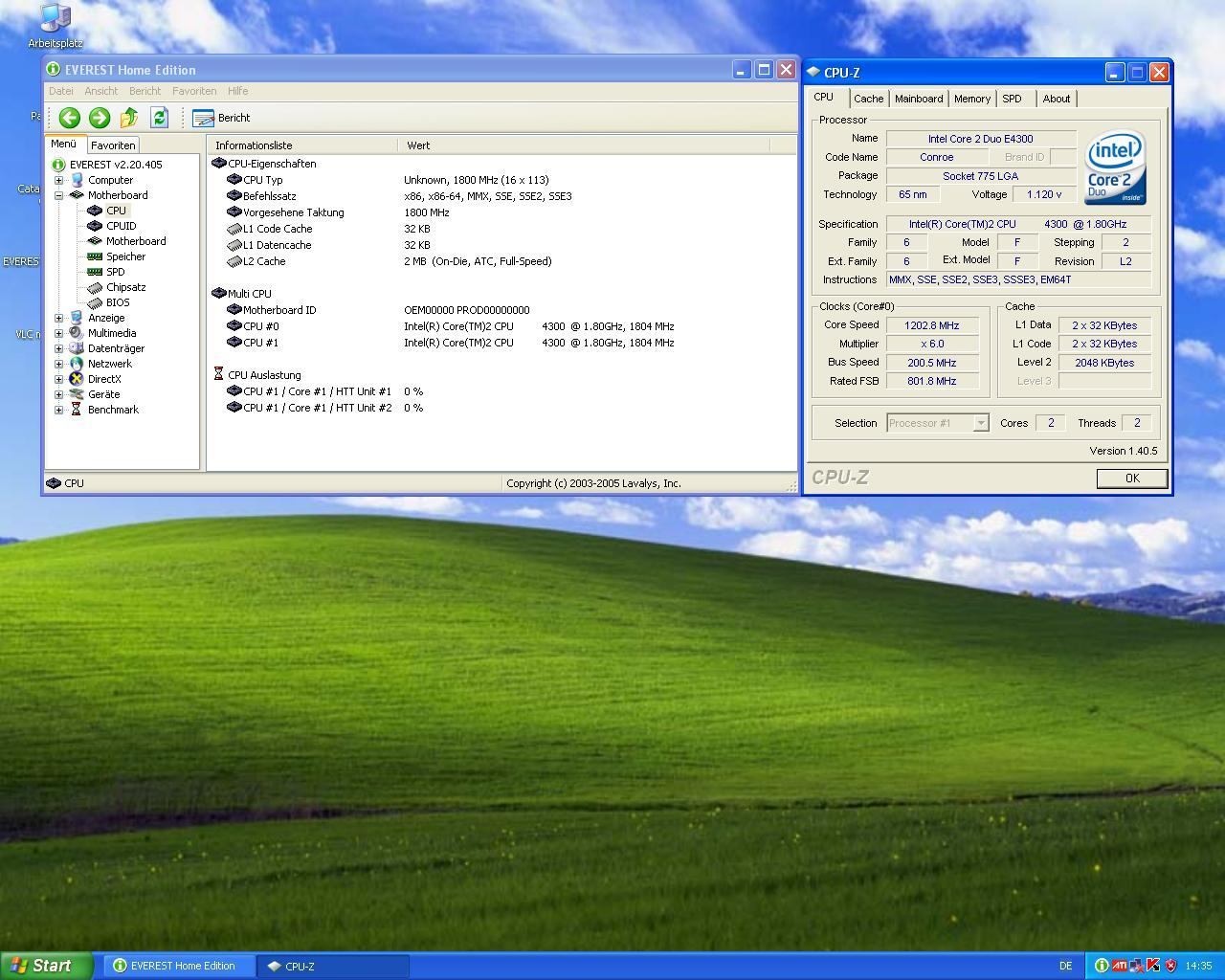The image size is (1225, 980).
Task: Open the Bericht report toolbar button
Action: (222, 118)
